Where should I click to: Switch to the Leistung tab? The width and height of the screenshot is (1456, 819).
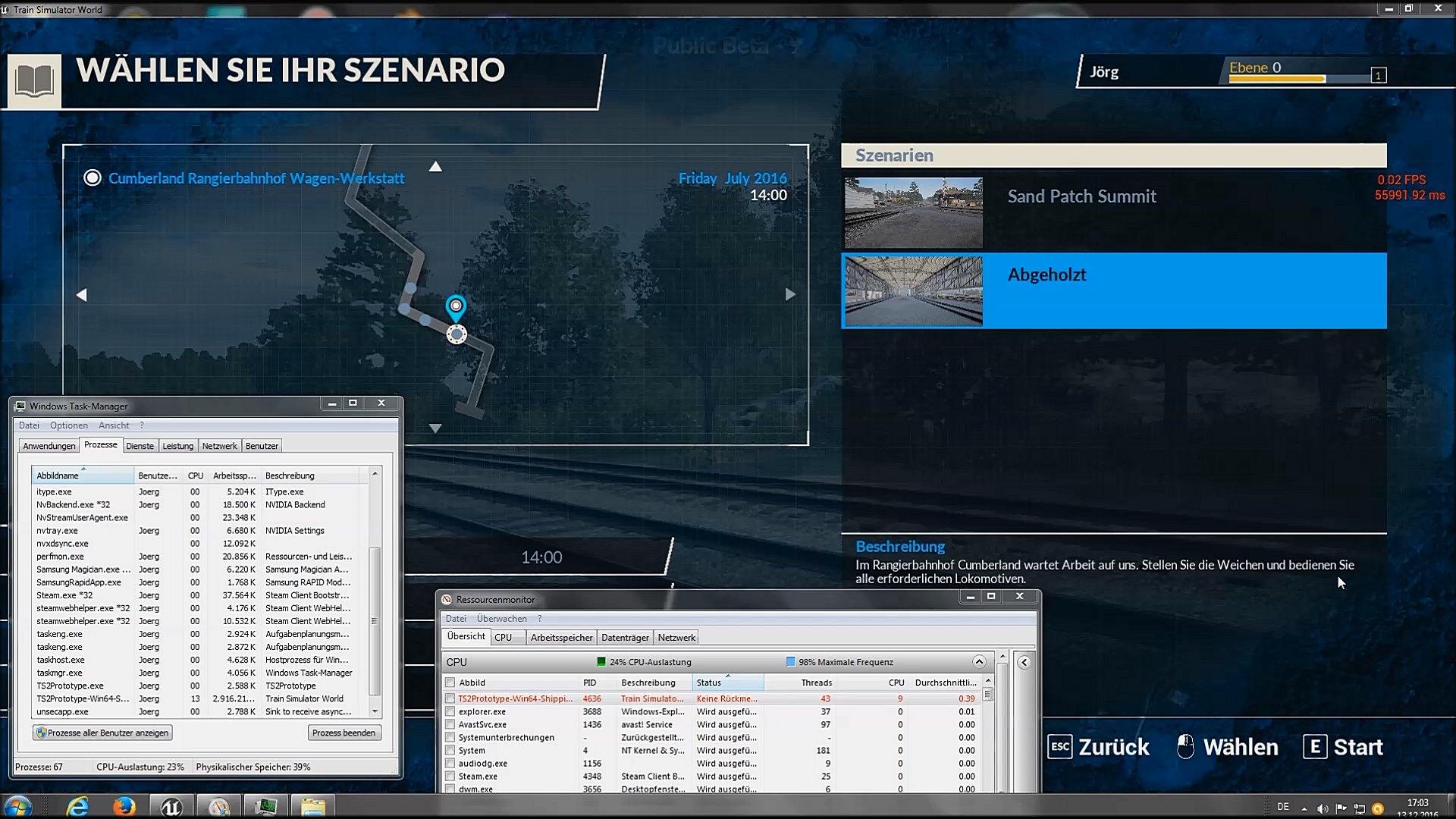(177, 446)
